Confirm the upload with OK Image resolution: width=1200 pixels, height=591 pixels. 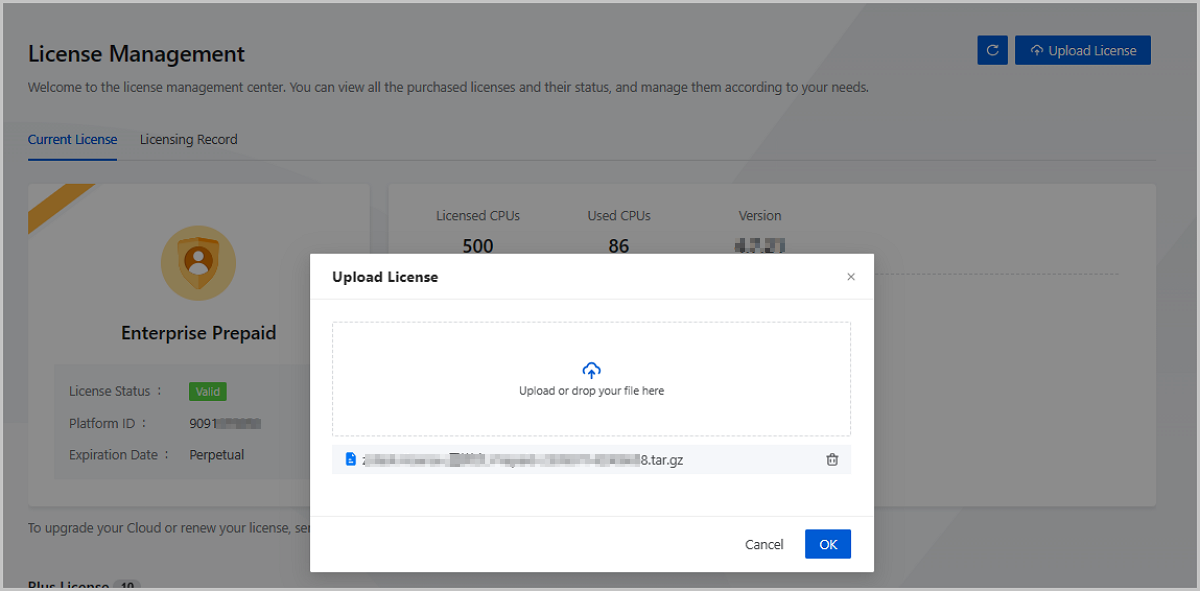[x=827, y=544]
